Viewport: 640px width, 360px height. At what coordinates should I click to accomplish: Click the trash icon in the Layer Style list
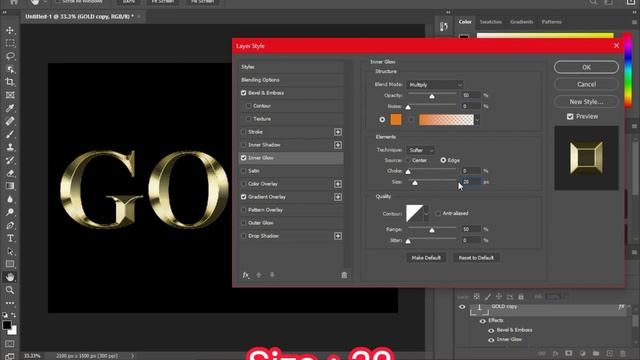tap(344, 276)
